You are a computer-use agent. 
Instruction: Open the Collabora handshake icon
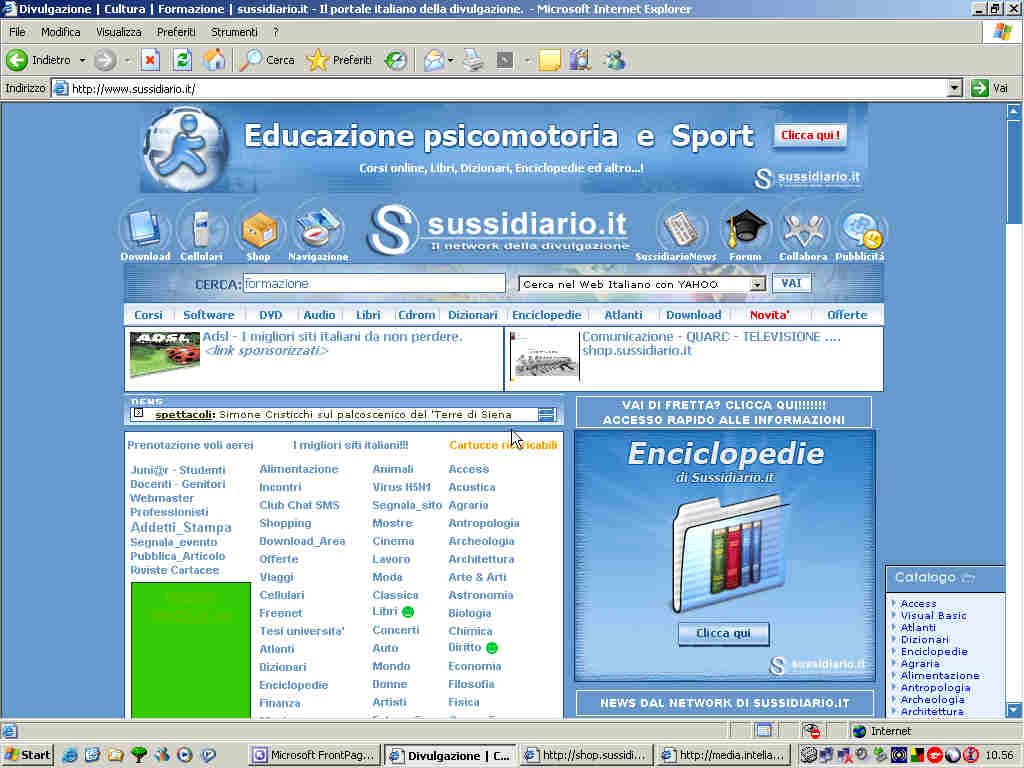click(803, 231)
